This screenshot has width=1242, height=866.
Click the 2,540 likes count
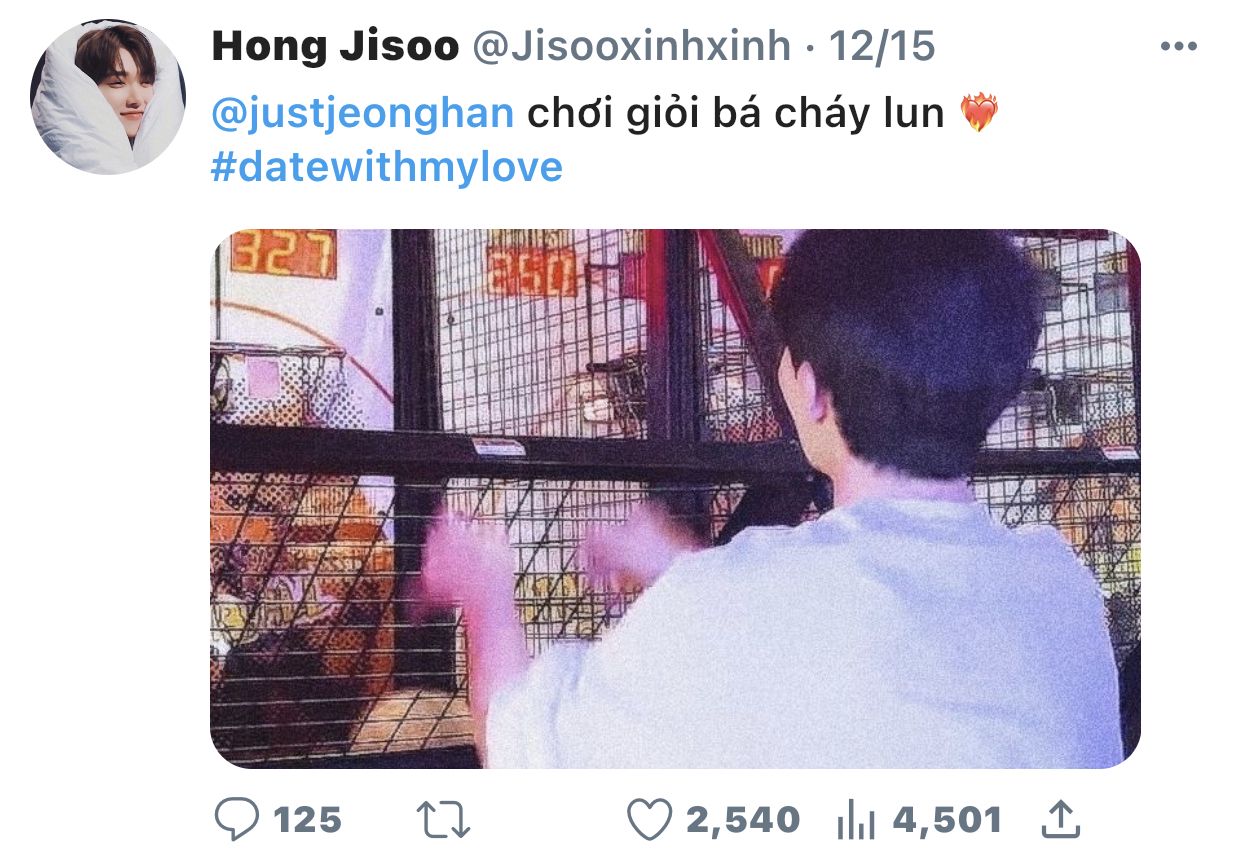pyautogui.click(x=743, y=822)
